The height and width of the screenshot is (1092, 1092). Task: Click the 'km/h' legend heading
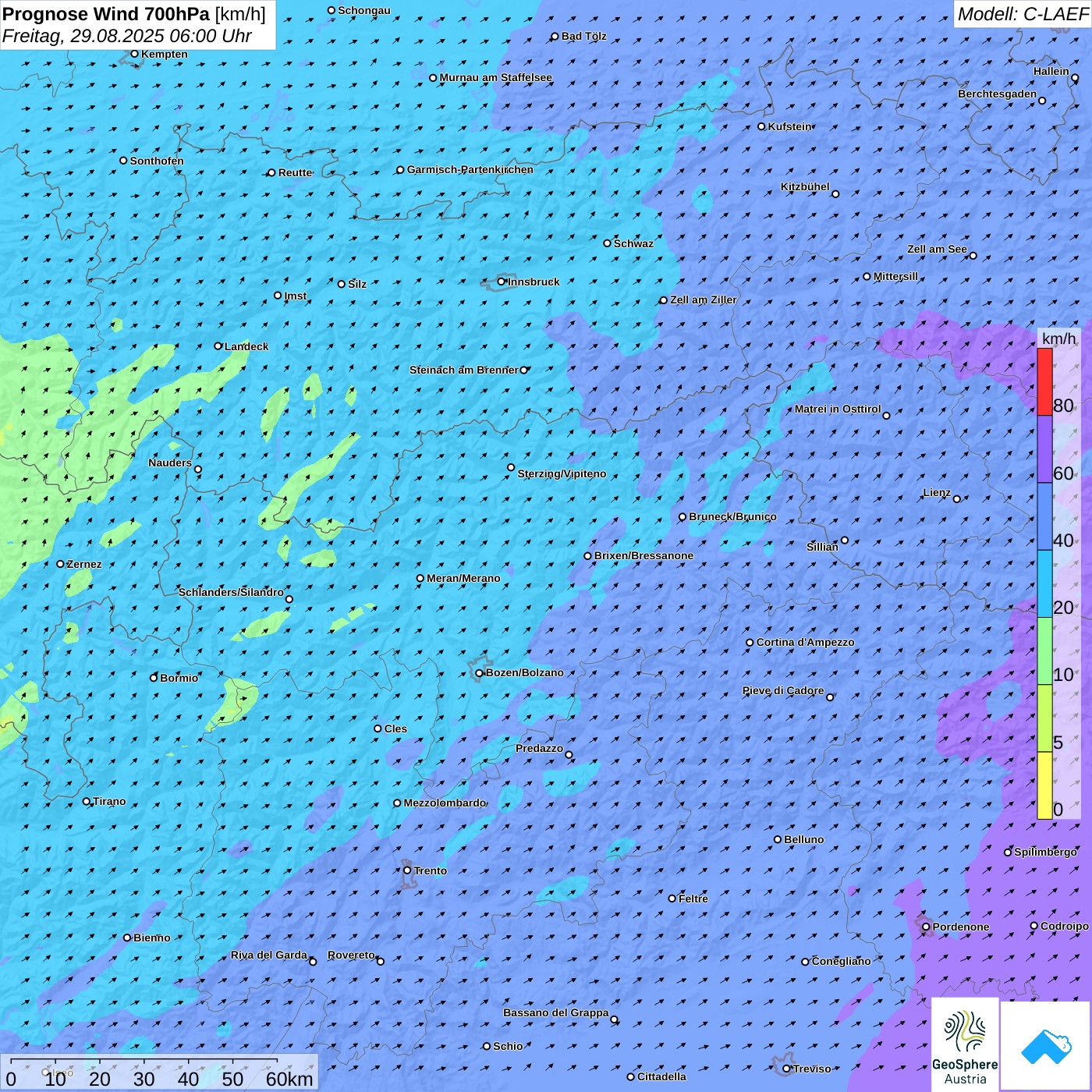point(1058,339)
